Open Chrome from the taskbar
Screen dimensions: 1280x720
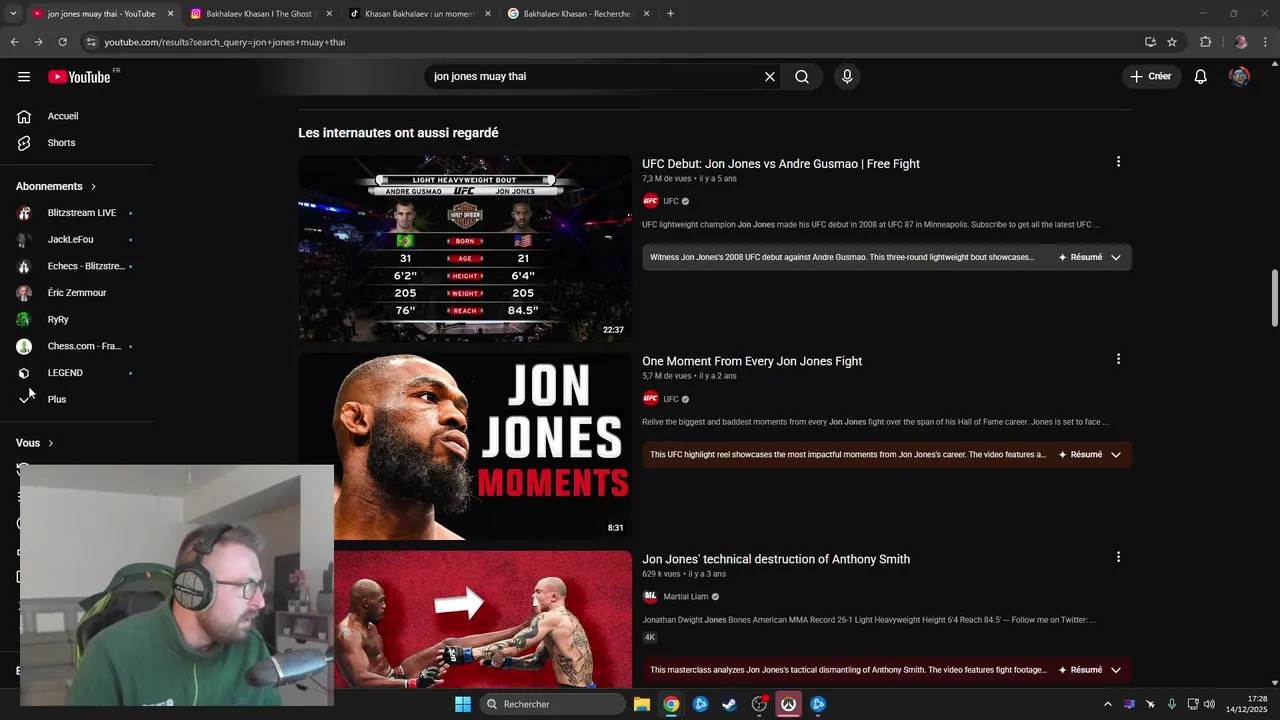(671, 704)
